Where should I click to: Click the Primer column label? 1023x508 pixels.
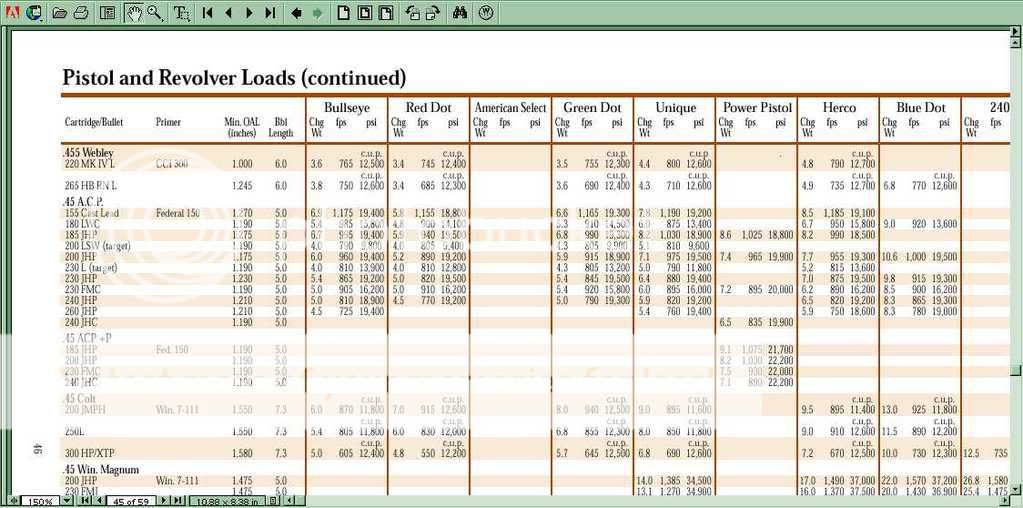pos(168,122)
